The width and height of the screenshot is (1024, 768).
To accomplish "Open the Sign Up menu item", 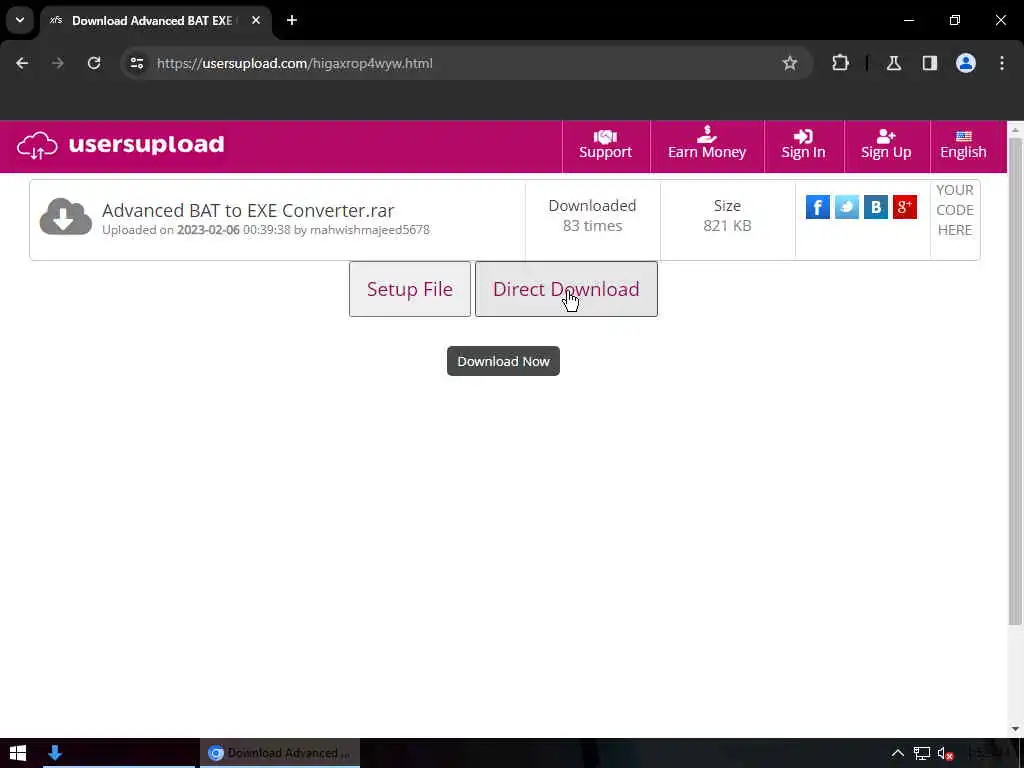I will click(x=886, y=146).
